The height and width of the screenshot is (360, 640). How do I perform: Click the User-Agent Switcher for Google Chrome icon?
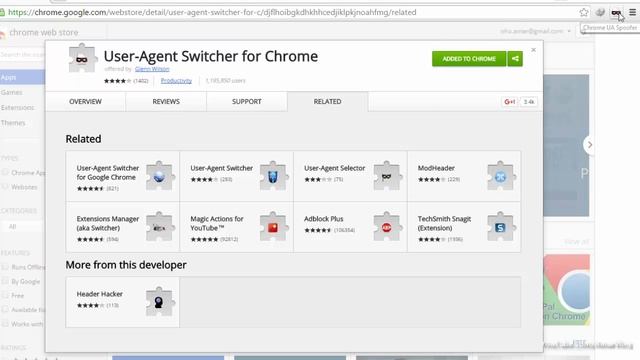160,176
